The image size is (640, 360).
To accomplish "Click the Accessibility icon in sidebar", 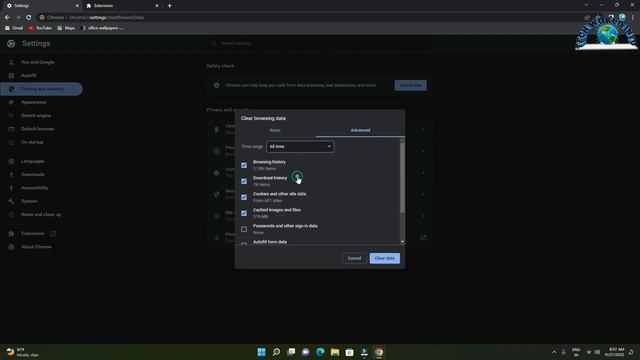I will click(11, 188).
